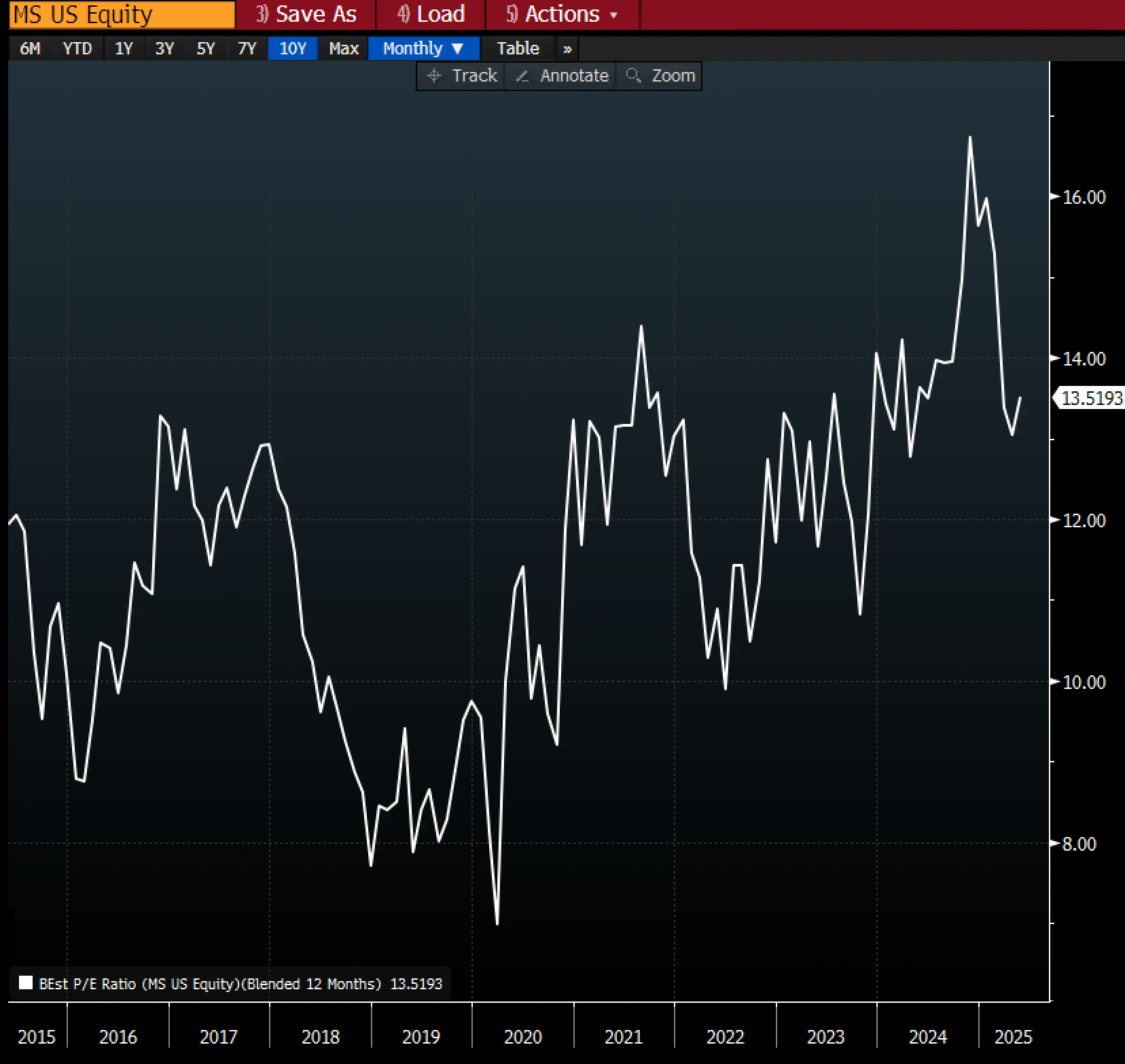Select the Max time range
The width and height of the screenshot is (1125, 1064).
pos(344,48)
